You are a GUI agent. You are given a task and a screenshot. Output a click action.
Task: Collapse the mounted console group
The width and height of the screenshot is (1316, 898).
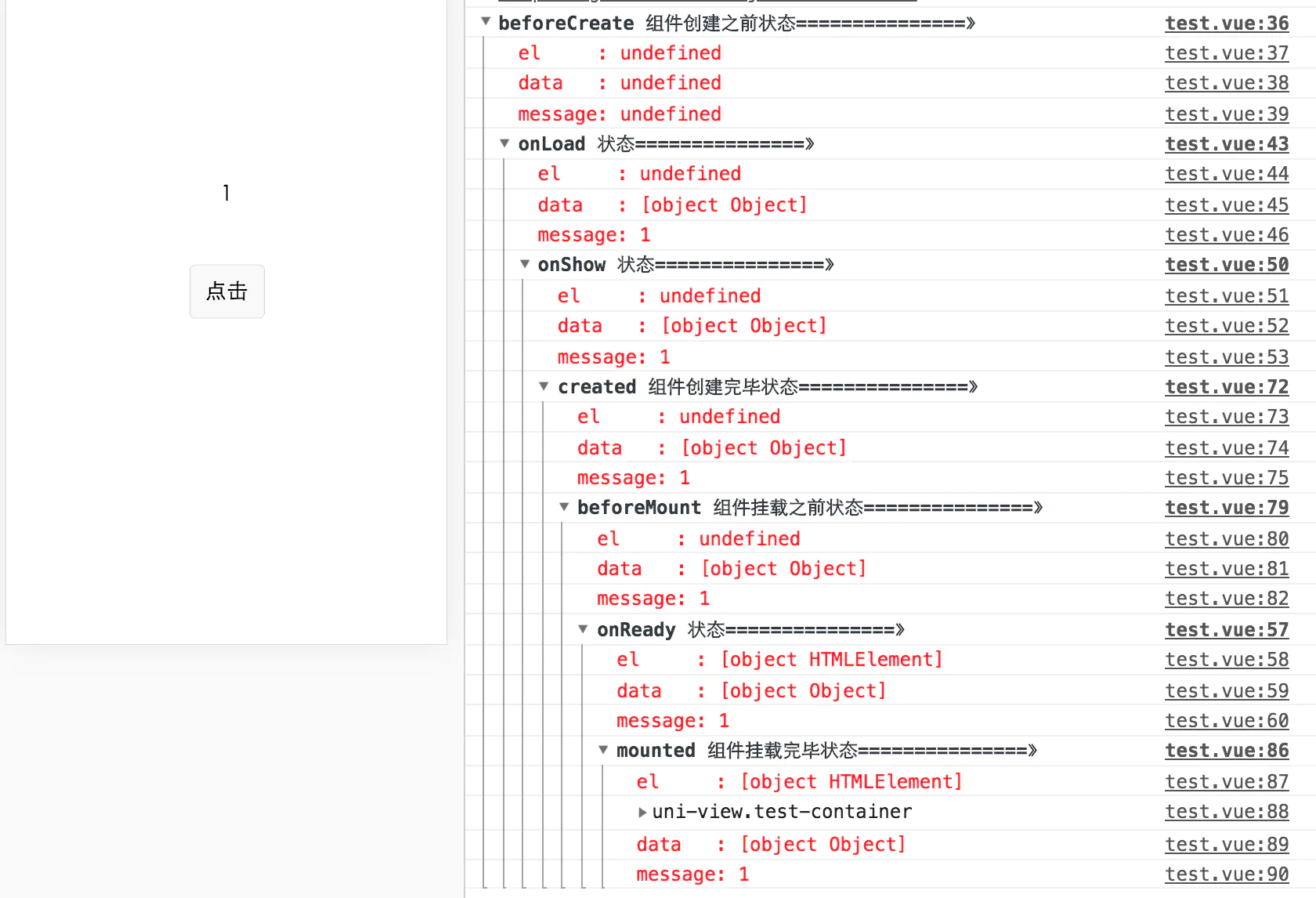[x=603, y=750]
